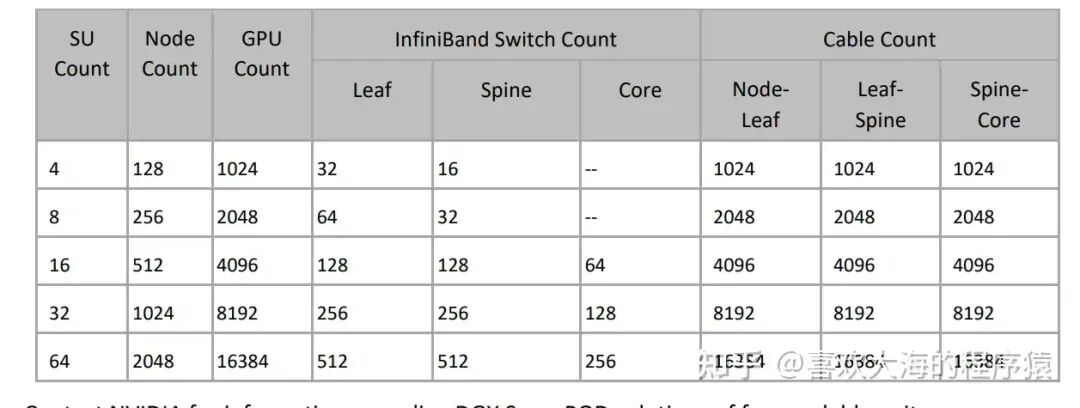This screenshot has height=408, width=1080.
Task: Click the SU Count column header
Action: [x=81, y=54]
